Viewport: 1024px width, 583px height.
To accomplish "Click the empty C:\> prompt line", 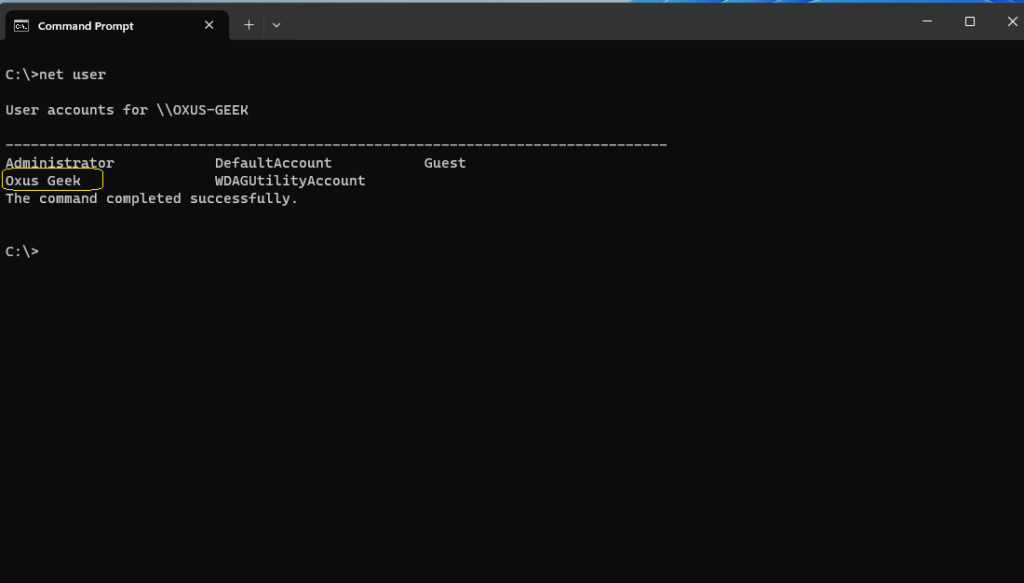I will point(22,251).
